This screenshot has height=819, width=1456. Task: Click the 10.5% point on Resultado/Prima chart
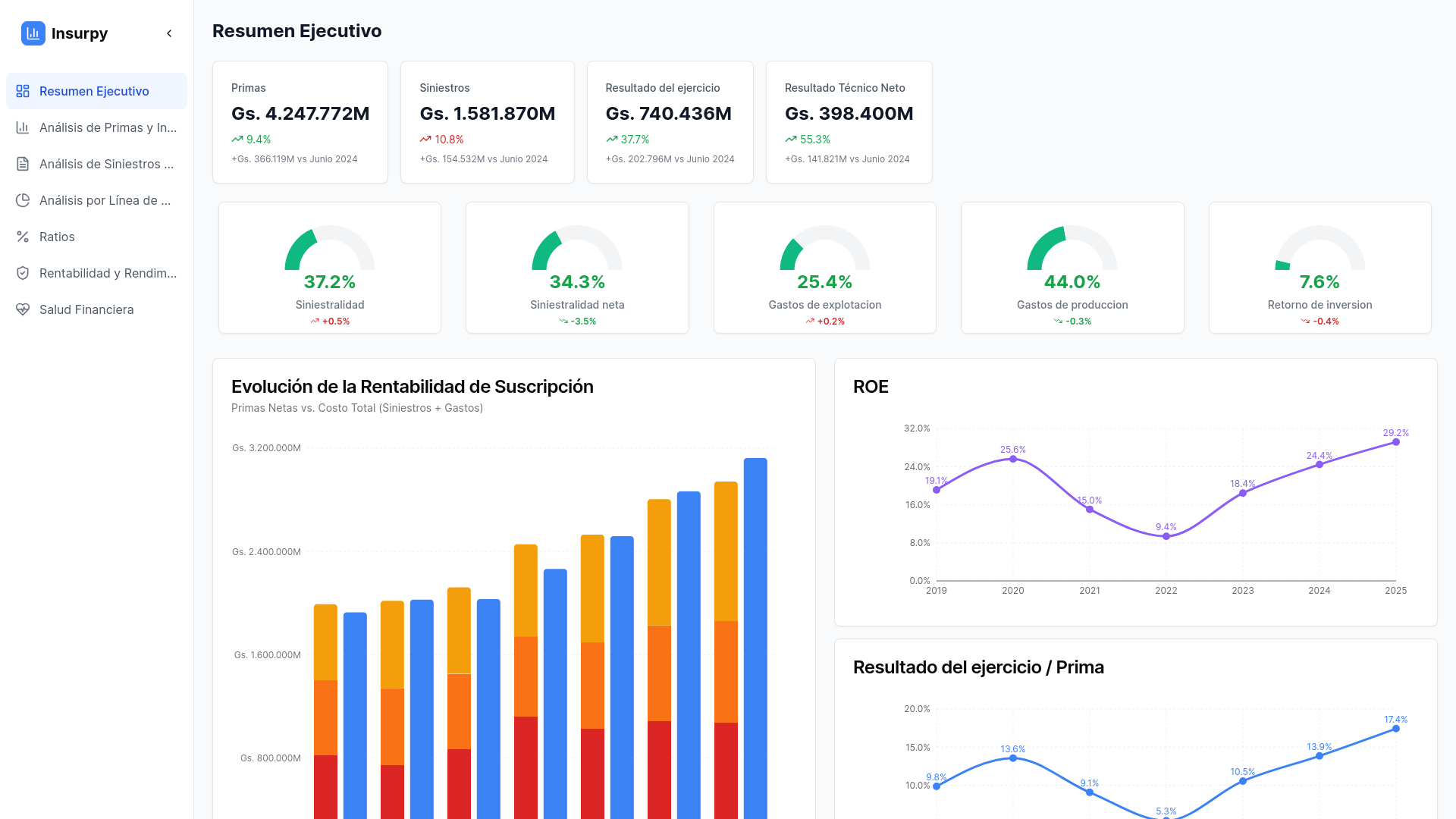point(1243,781)
